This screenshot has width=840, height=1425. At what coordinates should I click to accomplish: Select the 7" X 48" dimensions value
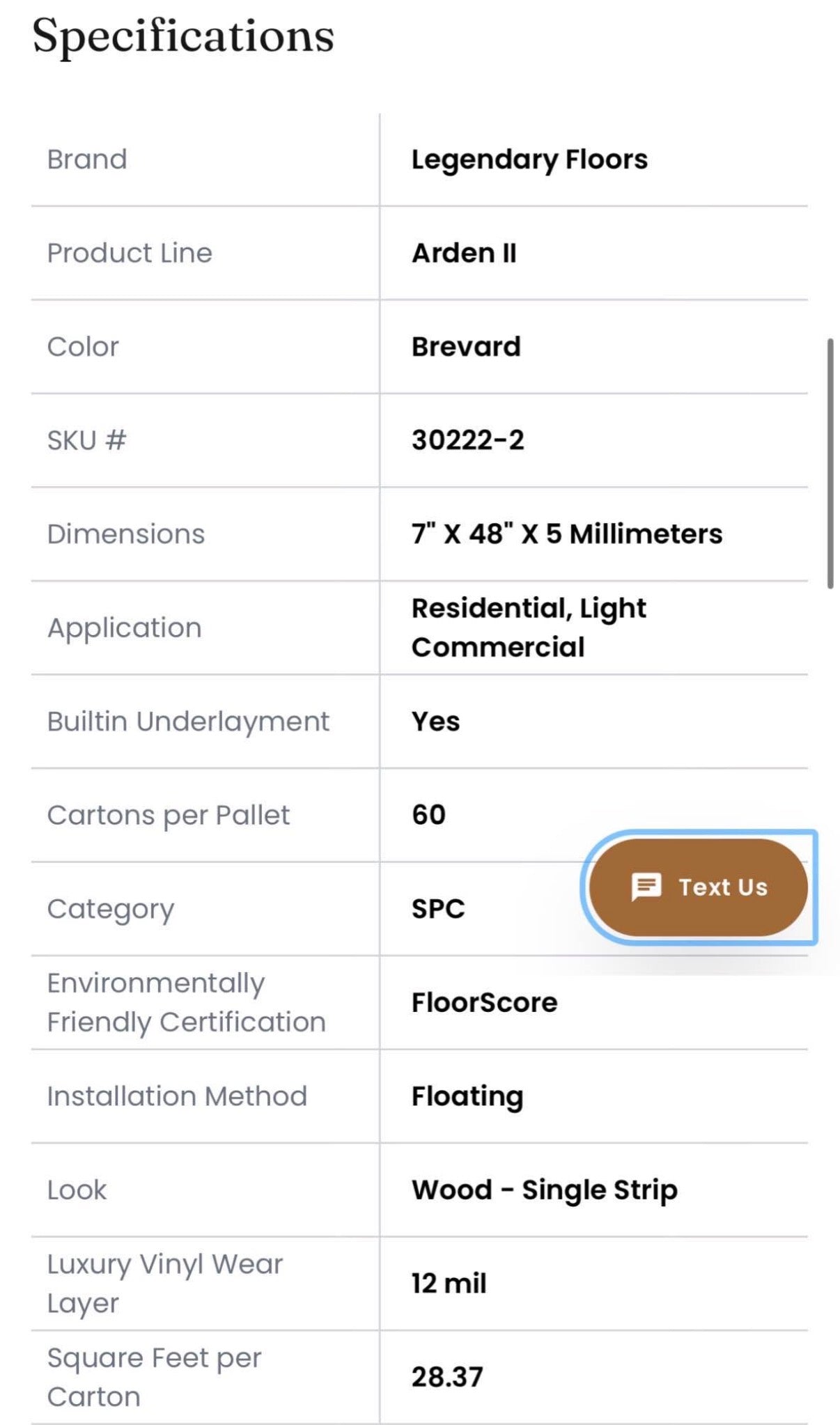566,534
